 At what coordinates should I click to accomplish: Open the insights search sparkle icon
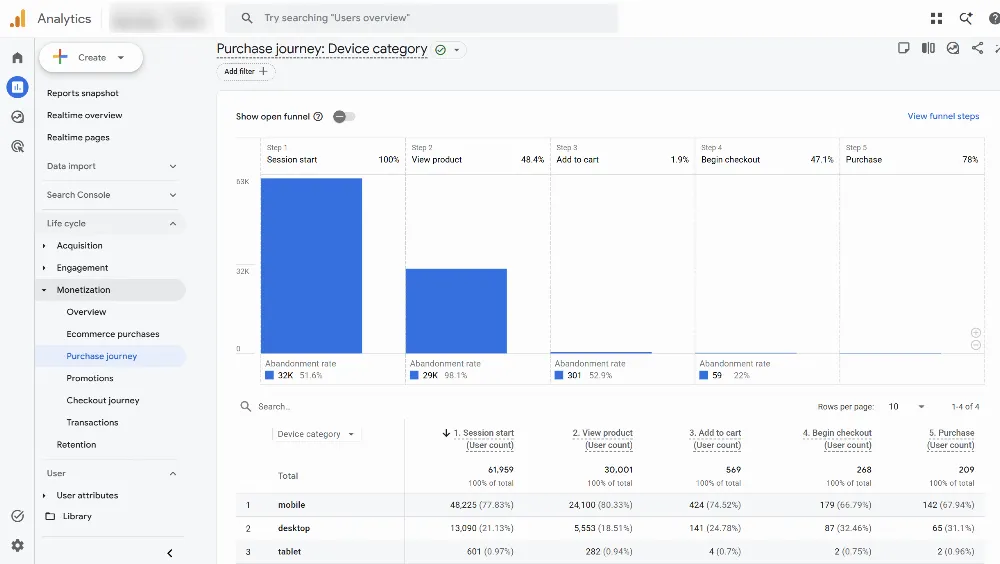point(966,19)
